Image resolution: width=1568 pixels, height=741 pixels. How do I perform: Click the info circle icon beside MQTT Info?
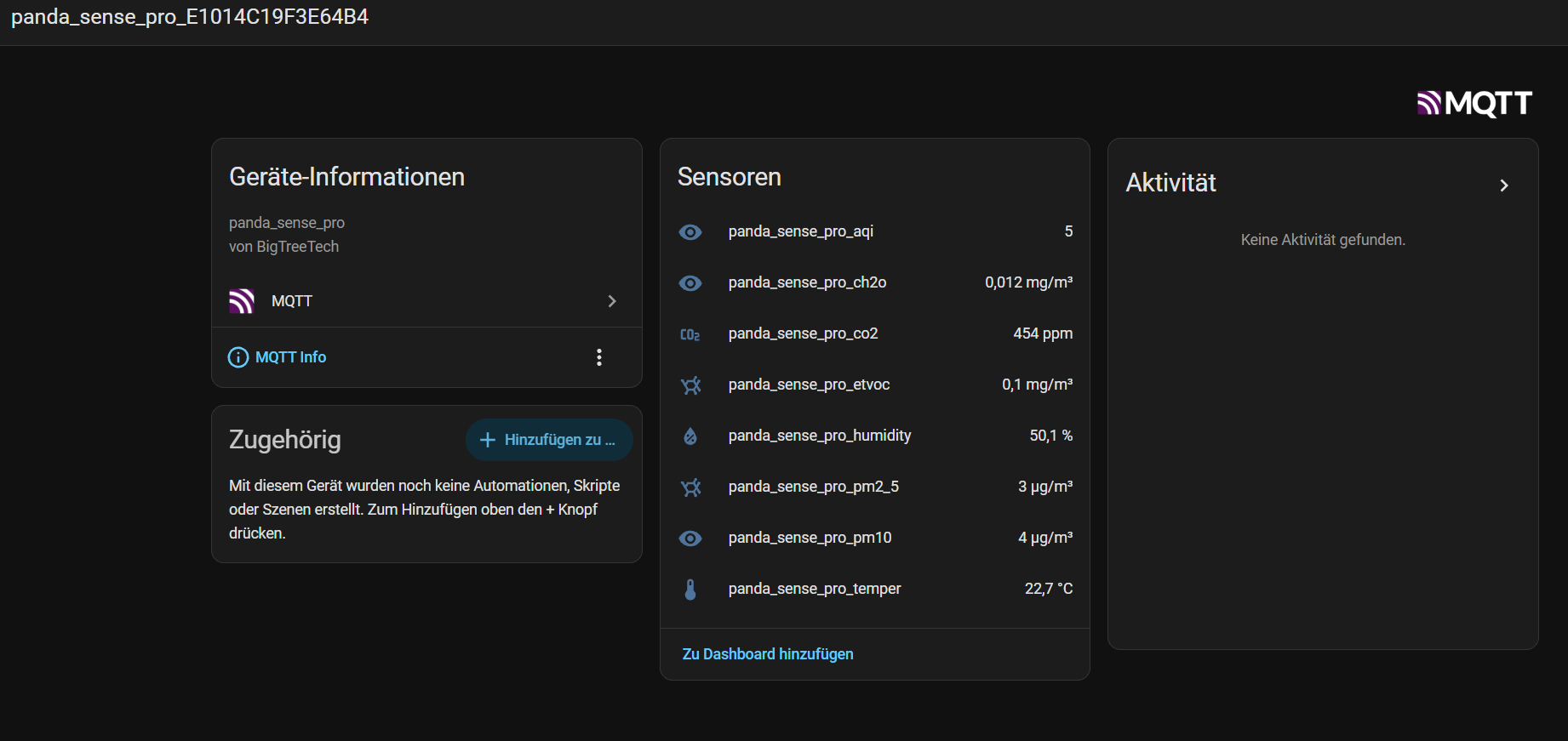coord(238,357)
